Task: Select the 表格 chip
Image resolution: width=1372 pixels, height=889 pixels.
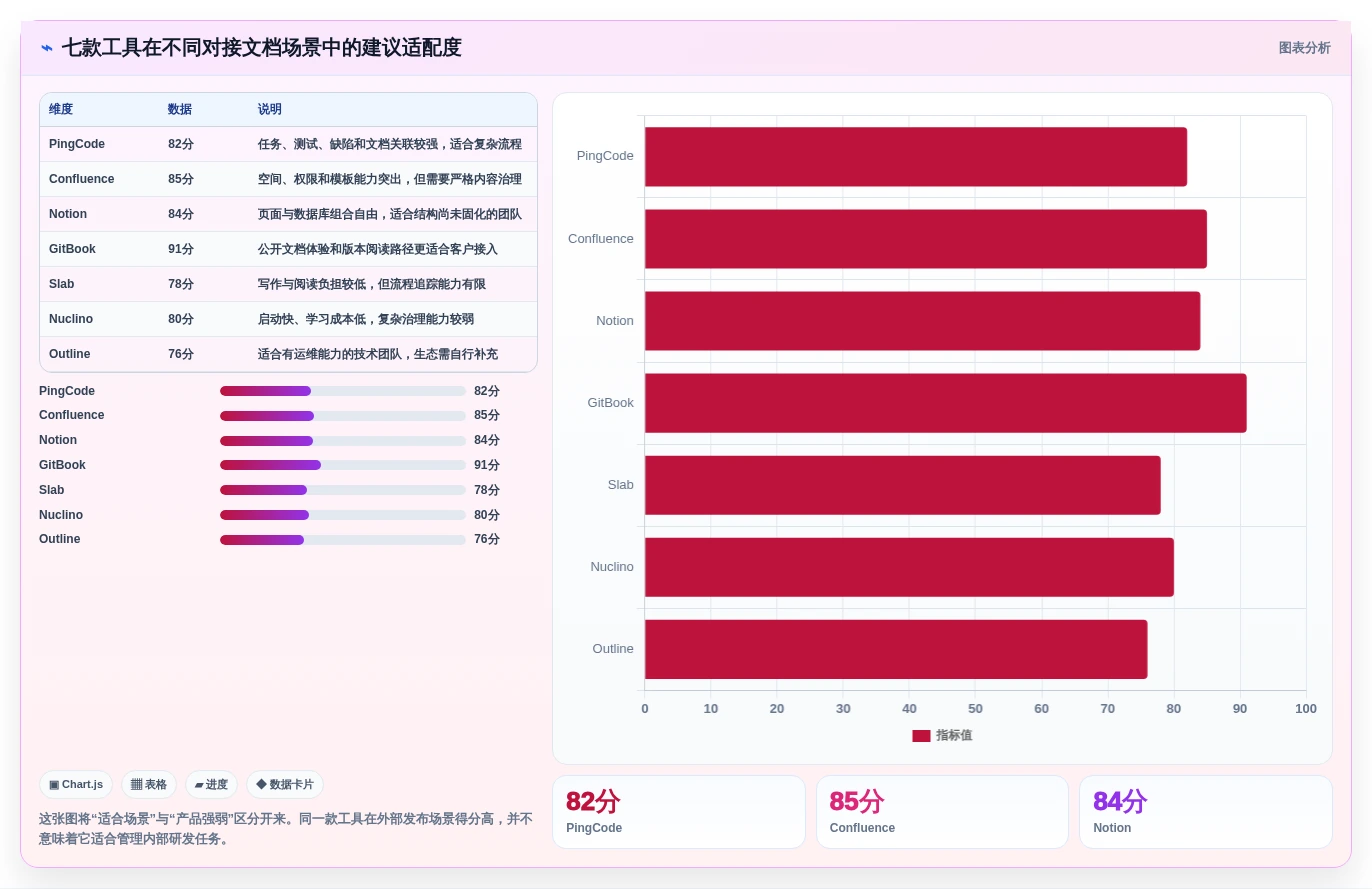Action: pyautogui.click(x=149, y=785)
